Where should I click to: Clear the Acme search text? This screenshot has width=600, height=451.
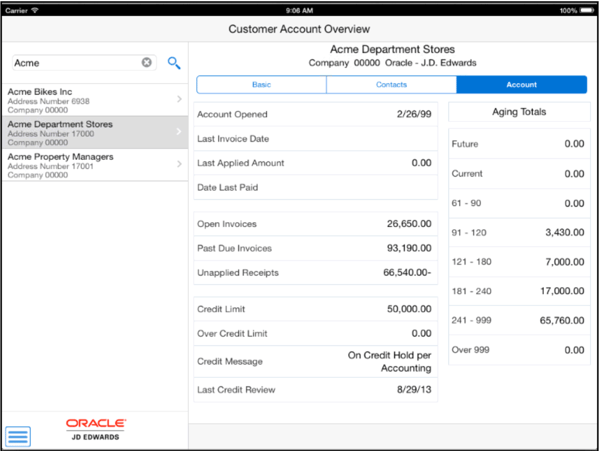[147, 62]
